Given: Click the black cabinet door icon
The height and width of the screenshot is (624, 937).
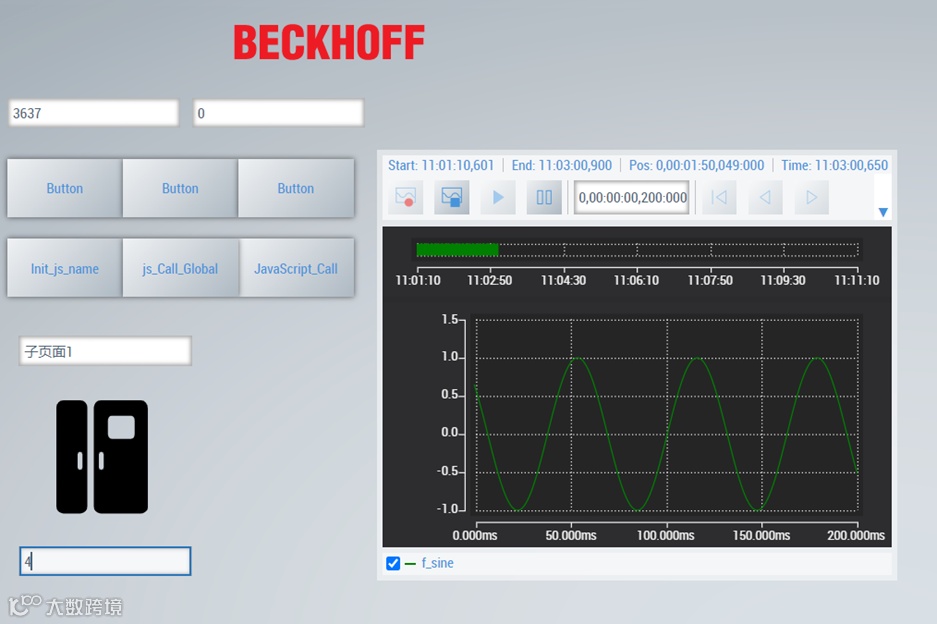Looking at the screenshot, I should point(102,457).
